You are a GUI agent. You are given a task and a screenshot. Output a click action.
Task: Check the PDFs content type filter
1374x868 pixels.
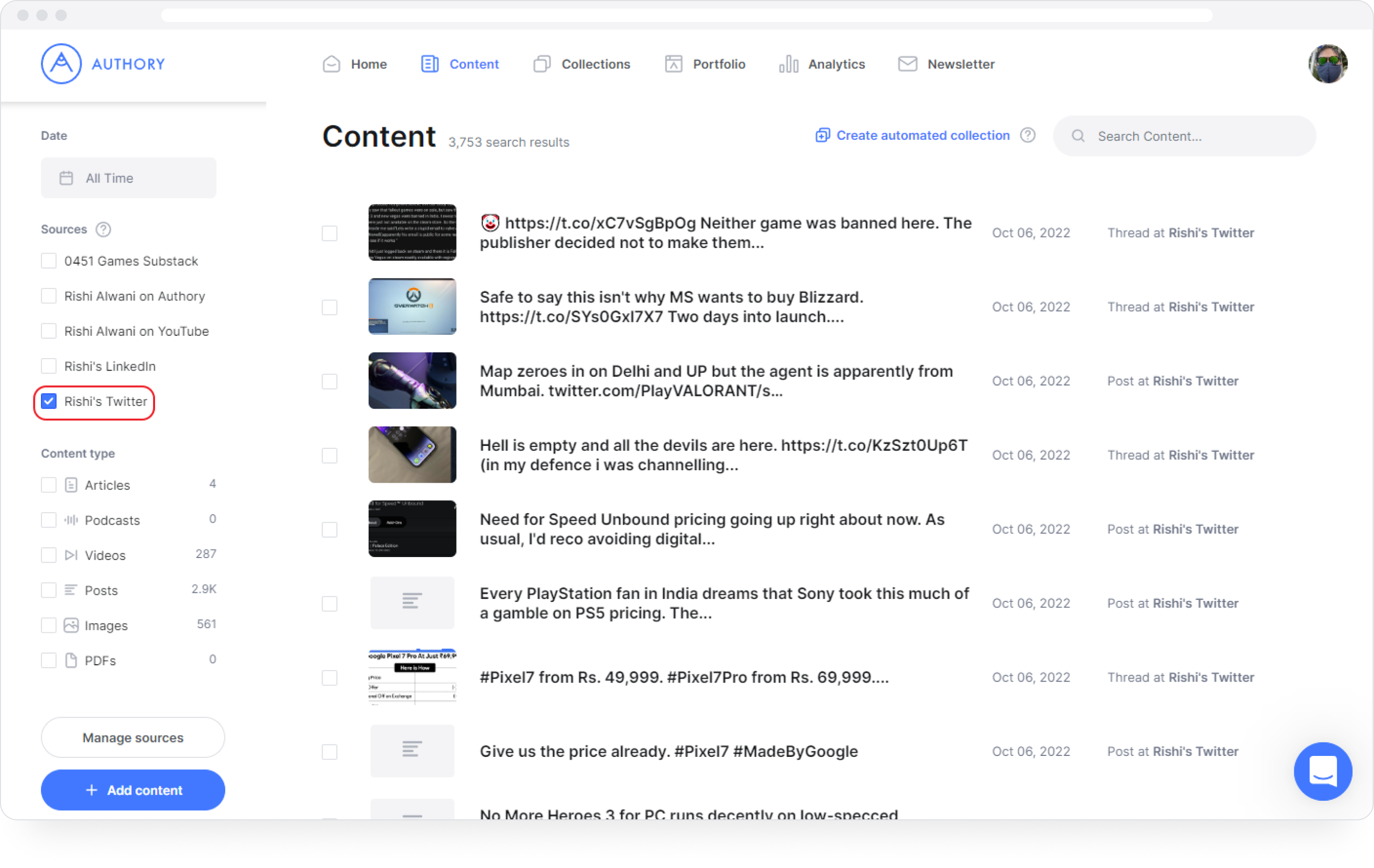(x=49, y=661)
